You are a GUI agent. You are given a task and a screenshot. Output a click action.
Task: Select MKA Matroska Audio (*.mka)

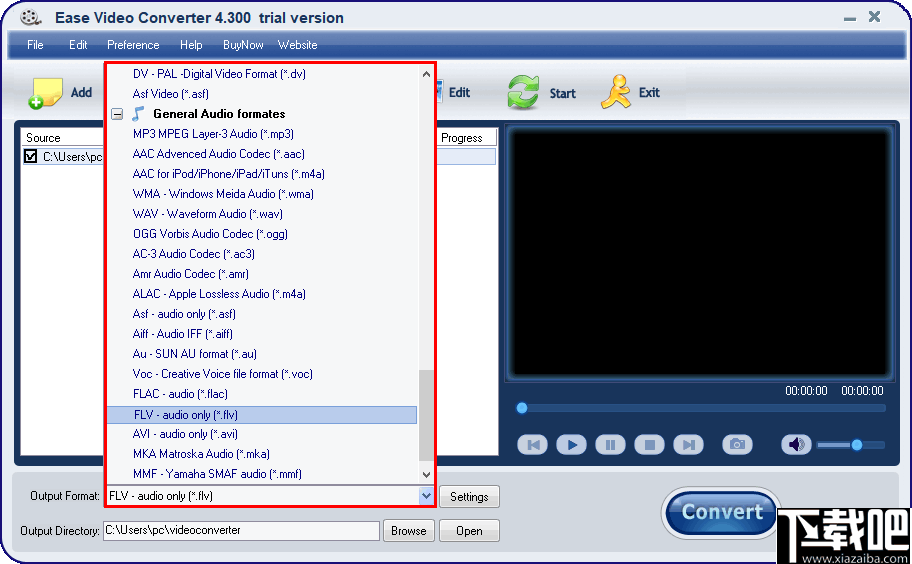(x=201, y=454)
